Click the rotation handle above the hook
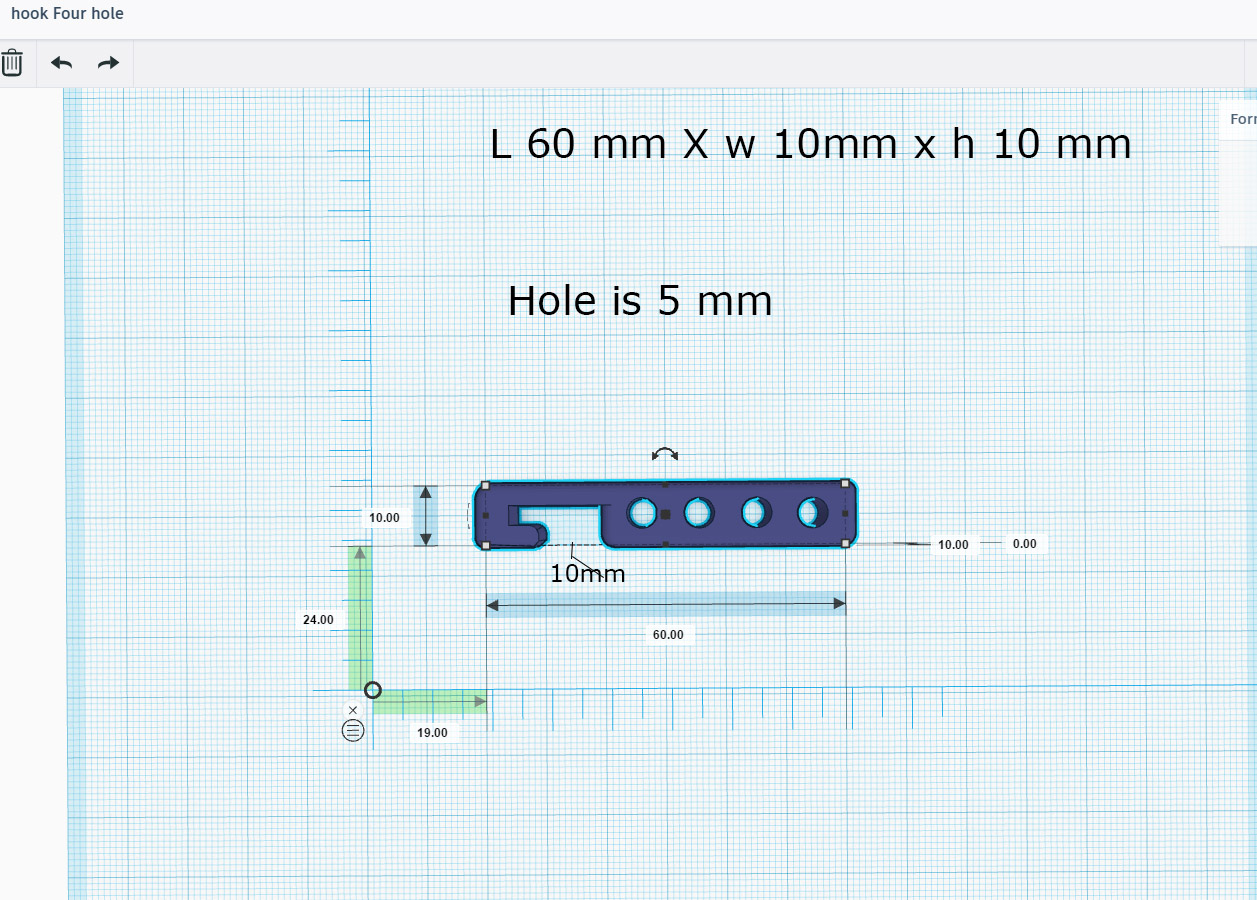This screenshot has width=1257, height=900. tap(664, 455)
